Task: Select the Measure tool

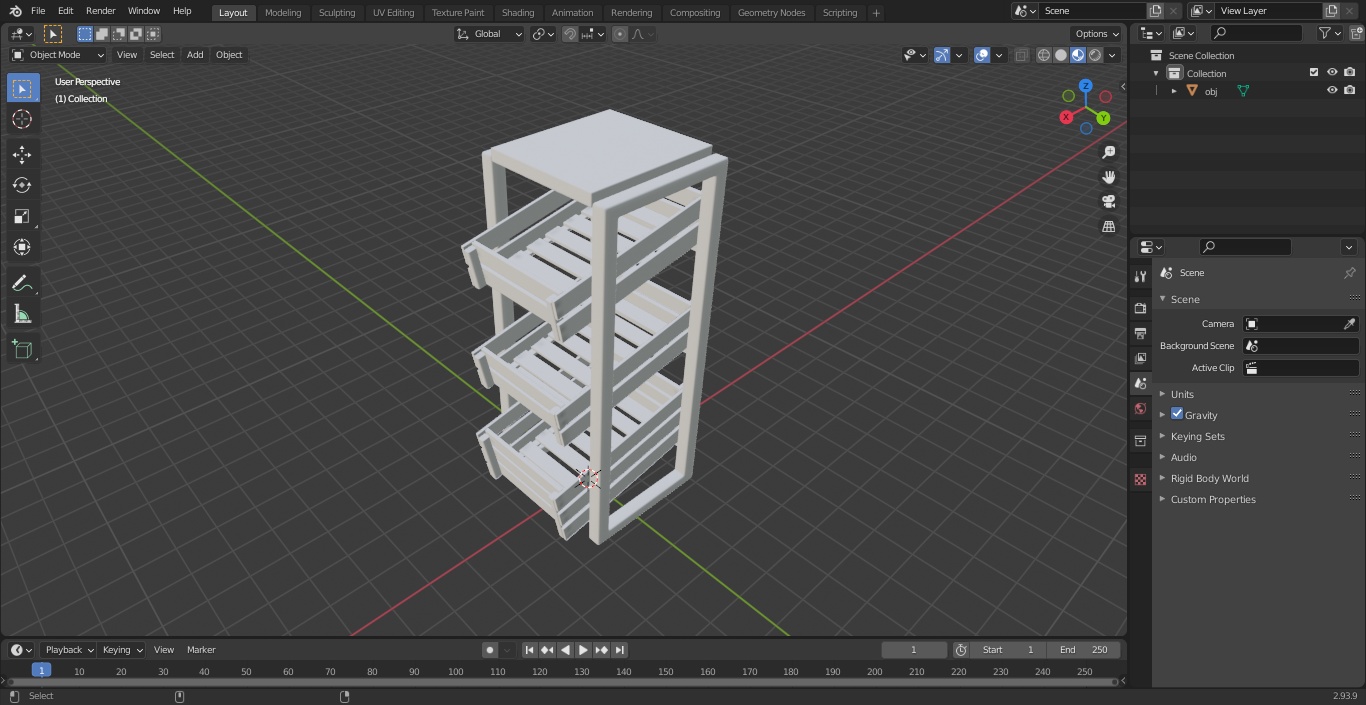Action: coord(22,315)
